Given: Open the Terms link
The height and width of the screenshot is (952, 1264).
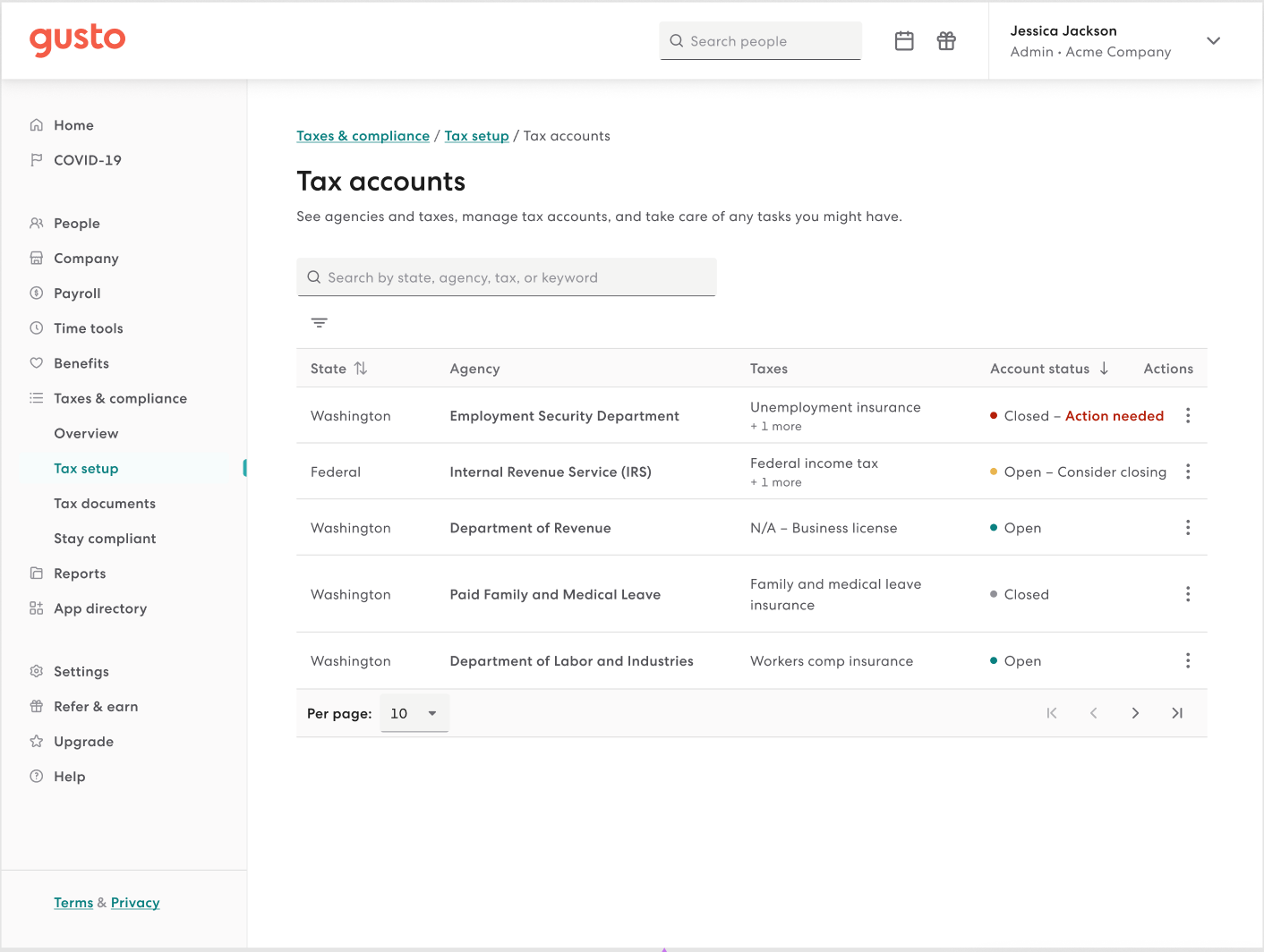Looking at the screenshot, I should click(x=73, y=903).
